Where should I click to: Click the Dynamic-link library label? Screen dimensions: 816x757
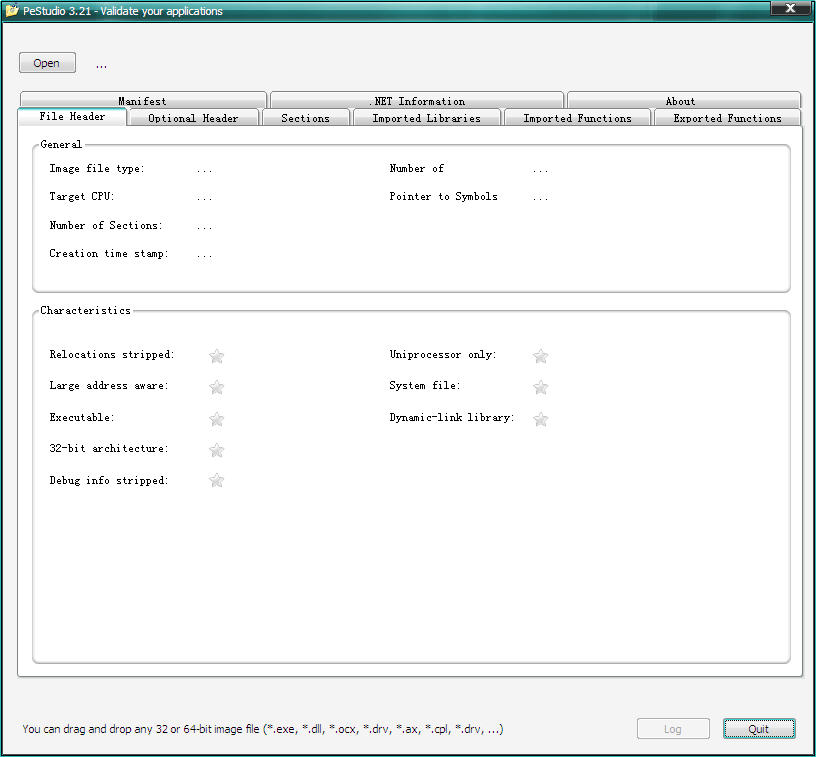click(x=452, y=418)
